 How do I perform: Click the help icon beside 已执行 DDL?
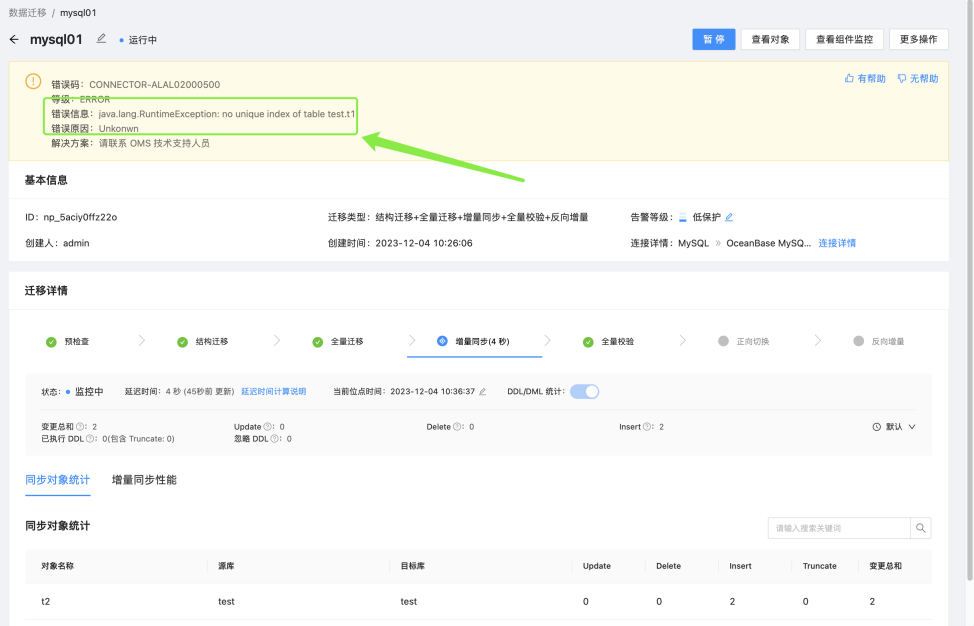(x=90, y=438)
